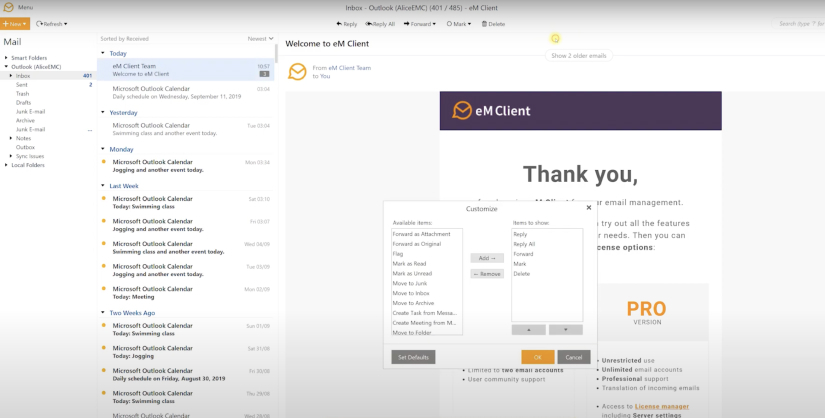Click the Search input field
This screenshot has width=825, height=418.
pos(798,24)
